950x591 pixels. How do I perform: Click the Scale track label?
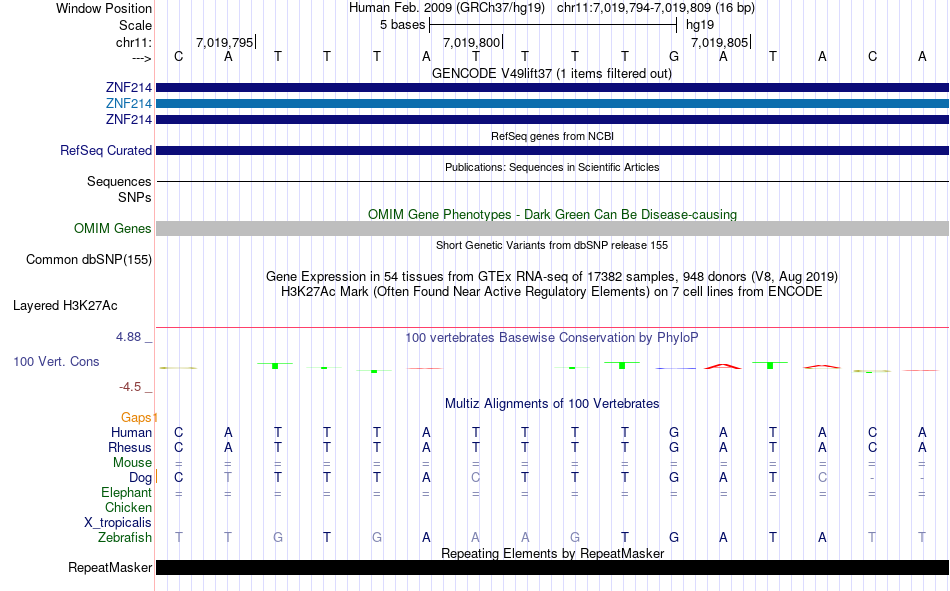click(135, 25)
